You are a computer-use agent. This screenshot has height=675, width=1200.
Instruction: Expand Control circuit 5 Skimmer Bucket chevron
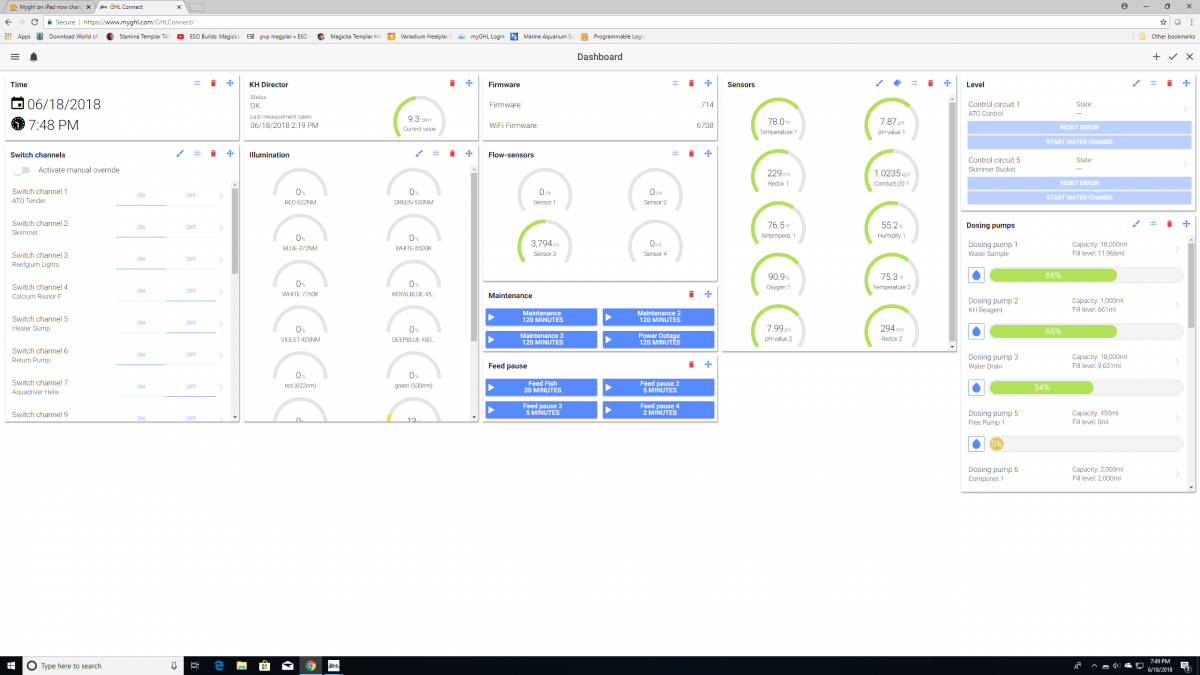click(x=1185, y=164)
